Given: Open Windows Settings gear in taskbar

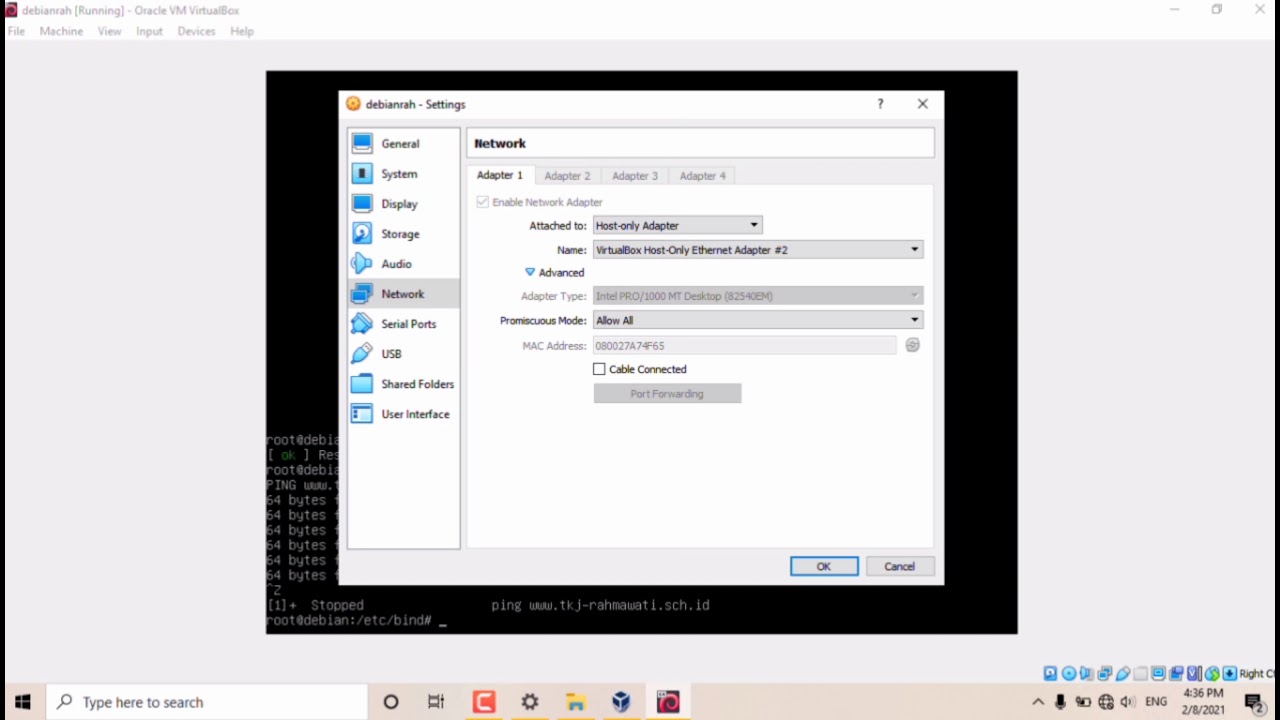Looking at the screenshot, I should (530, 702).
